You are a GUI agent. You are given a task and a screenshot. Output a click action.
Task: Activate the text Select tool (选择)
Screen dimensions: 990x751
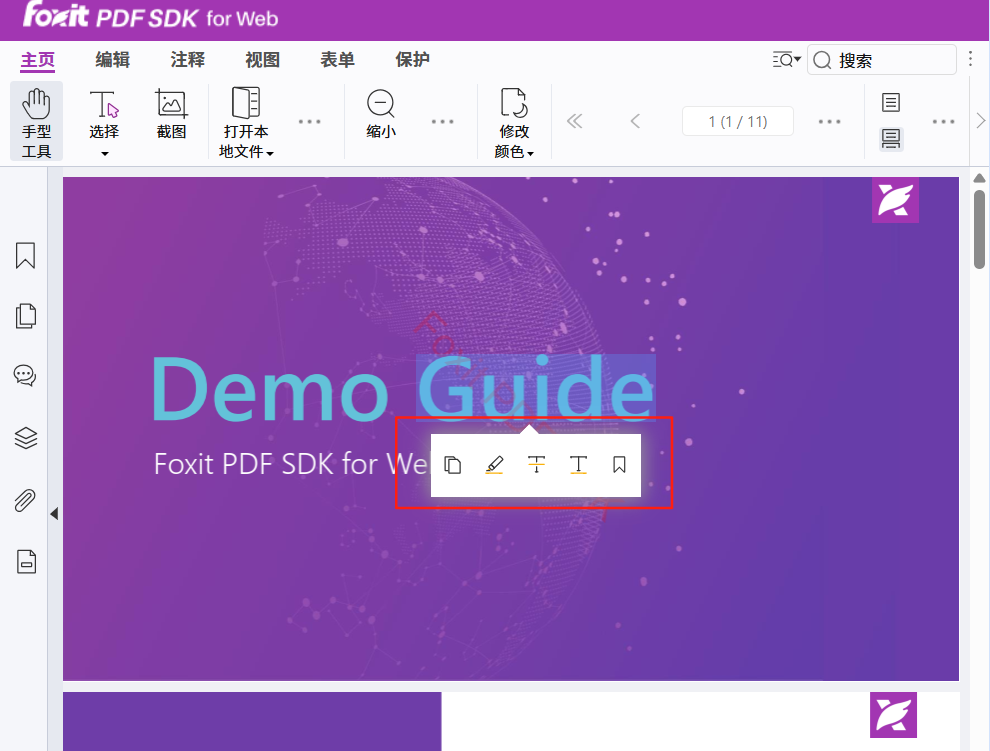104,115
